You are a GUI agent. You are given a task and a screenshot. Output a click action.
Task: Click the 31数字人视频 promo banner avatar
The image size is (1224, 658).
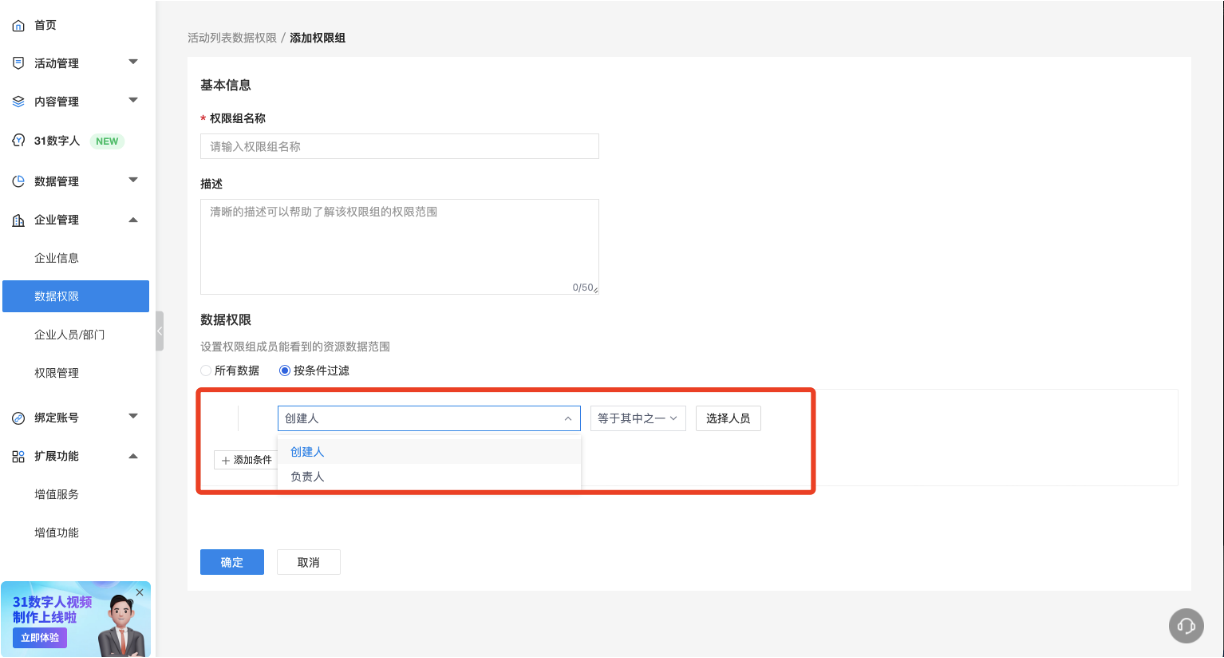pos(124,626)
